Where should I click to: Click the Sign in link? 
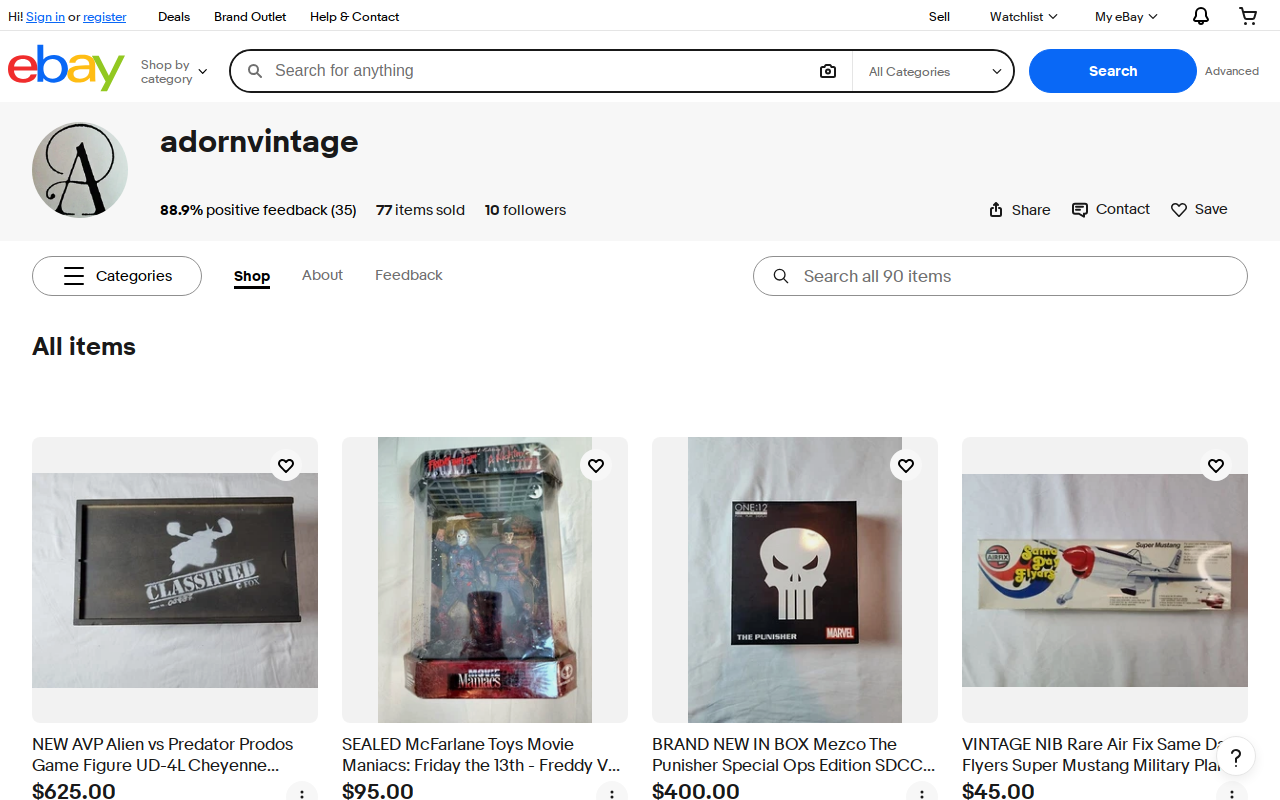point(45,17)
